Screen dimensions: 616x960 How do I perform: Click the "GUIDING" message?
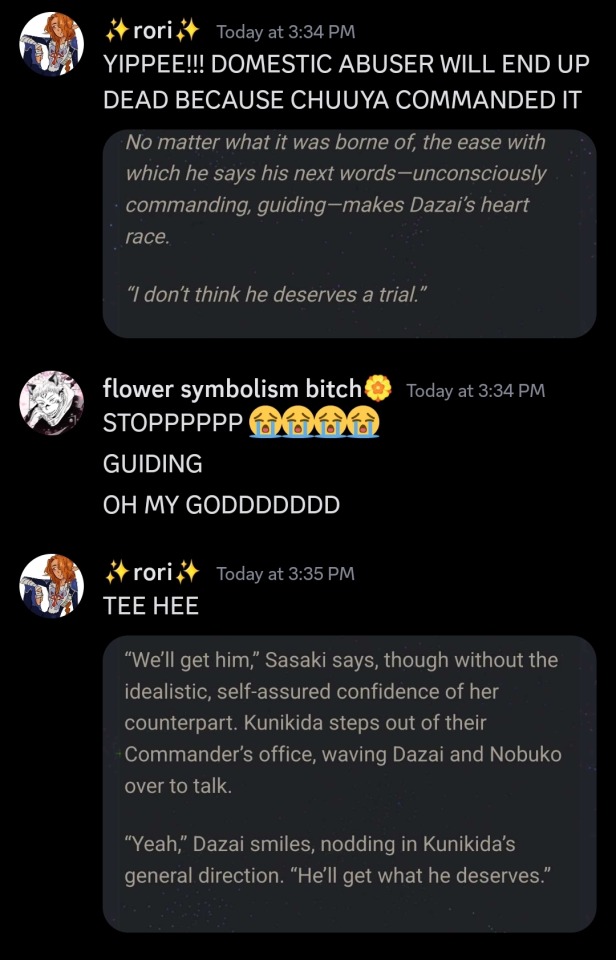153,464
